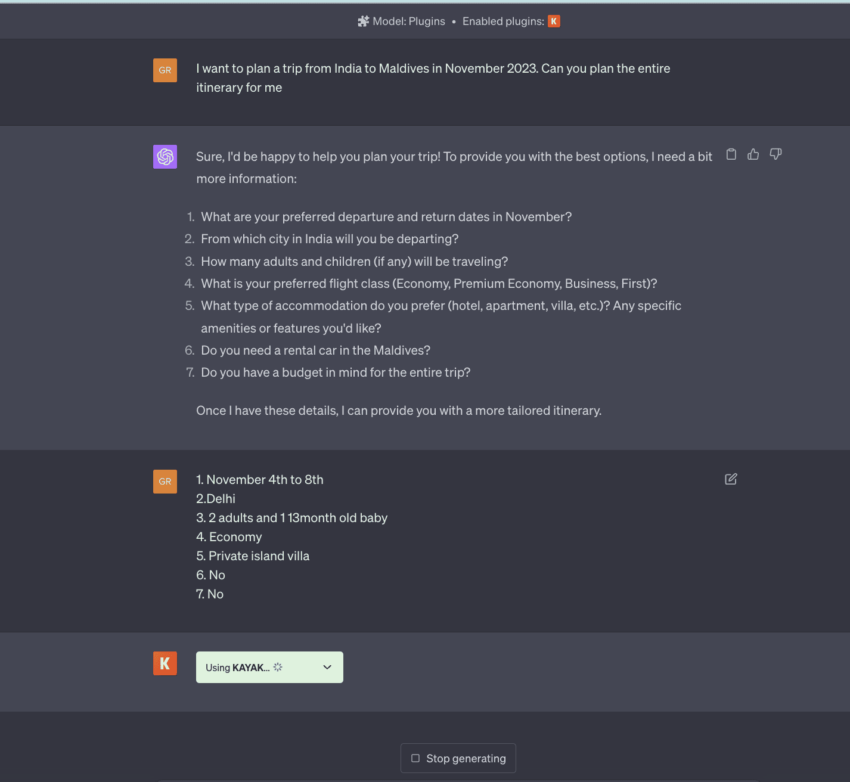This screenshot has height=782, width=850.
Task: Copy the assistant's response with clipboard icon
Action: (x=731, y=154)
